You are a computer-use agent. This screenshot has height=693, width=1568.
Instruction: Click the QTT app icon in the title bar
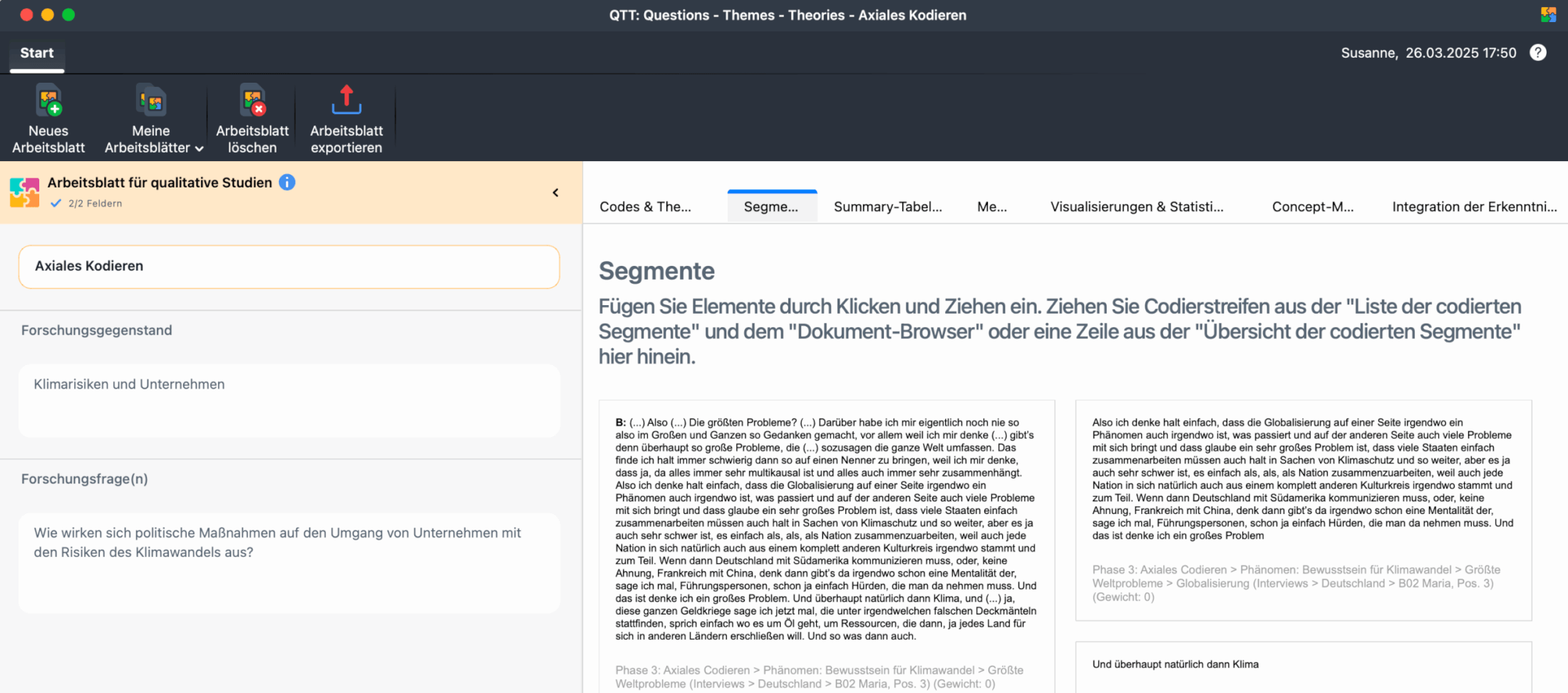pyautogui.click(x=1548, y=15)
